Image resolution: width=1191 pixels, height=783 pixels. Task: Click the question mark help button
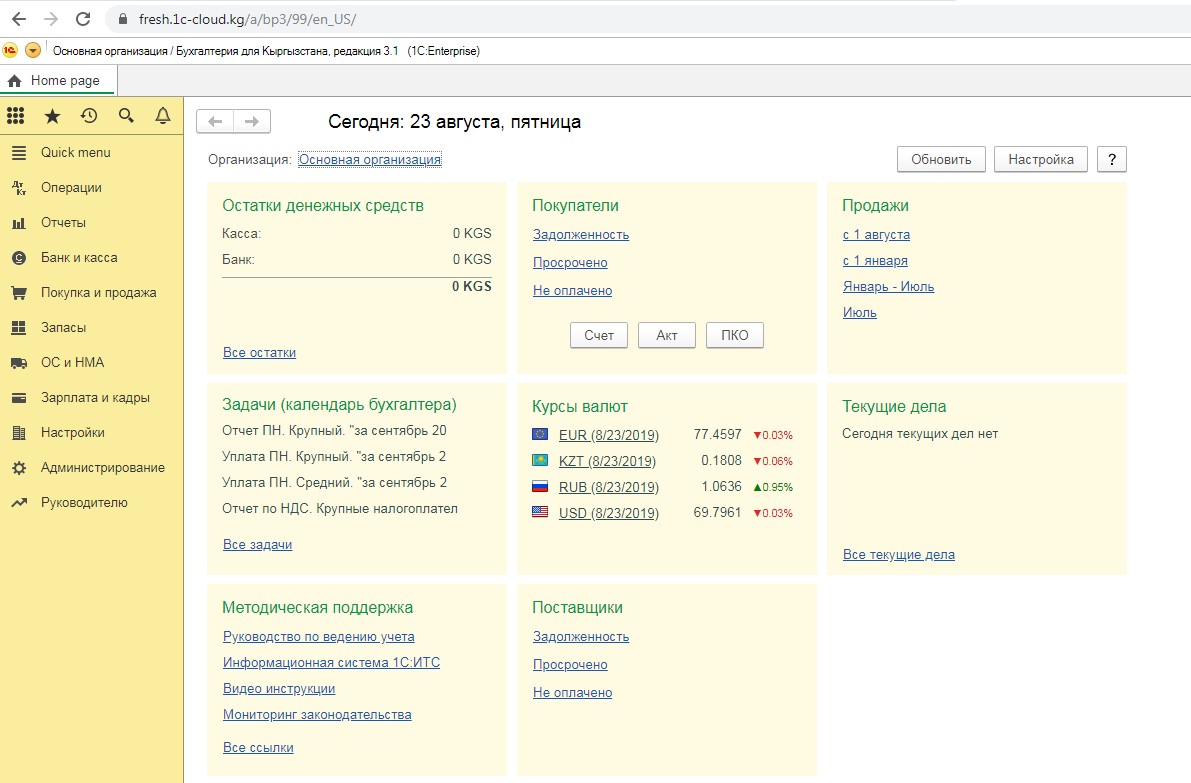[1112, 160]
